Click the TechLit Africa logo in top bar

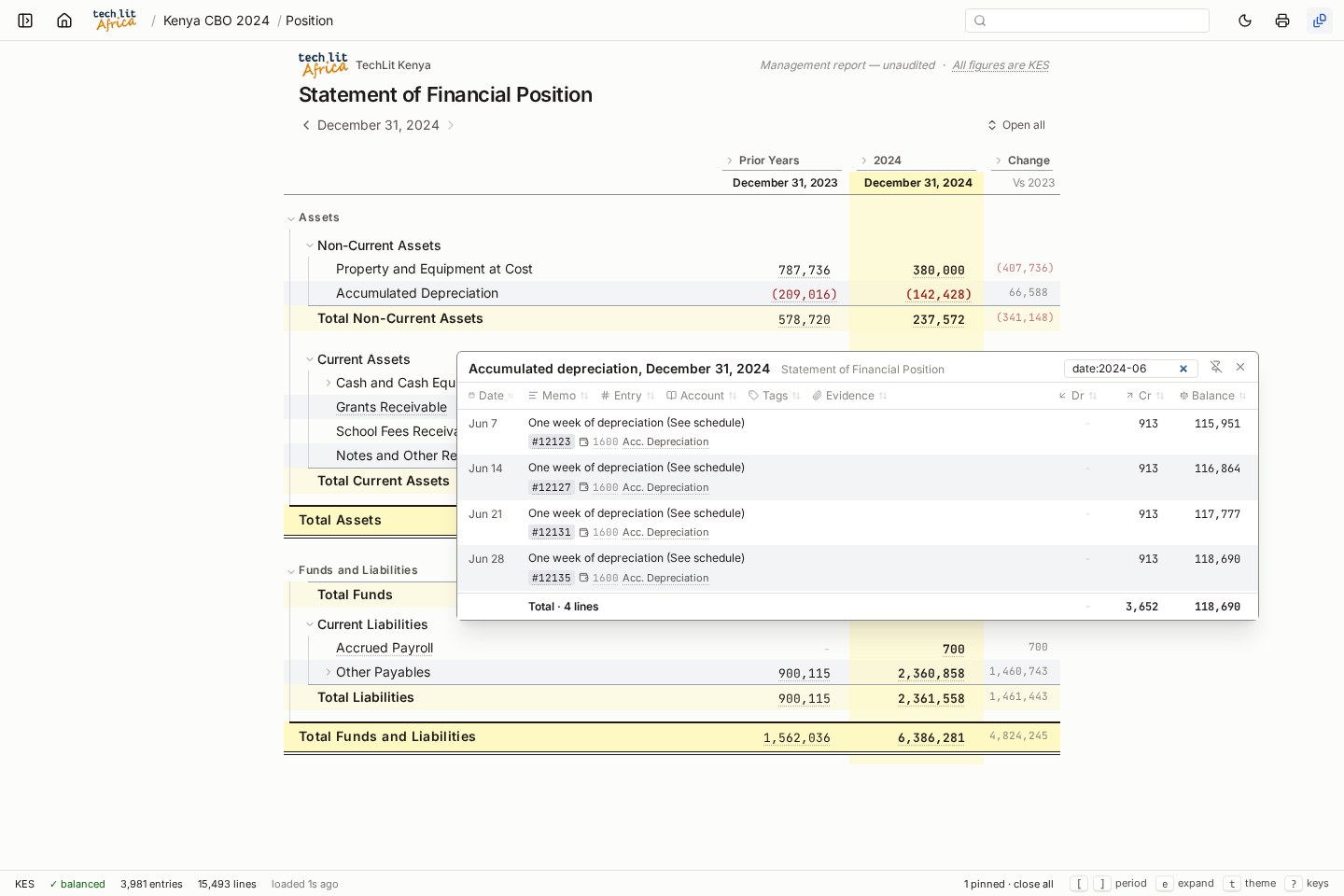tap(115, 21)
